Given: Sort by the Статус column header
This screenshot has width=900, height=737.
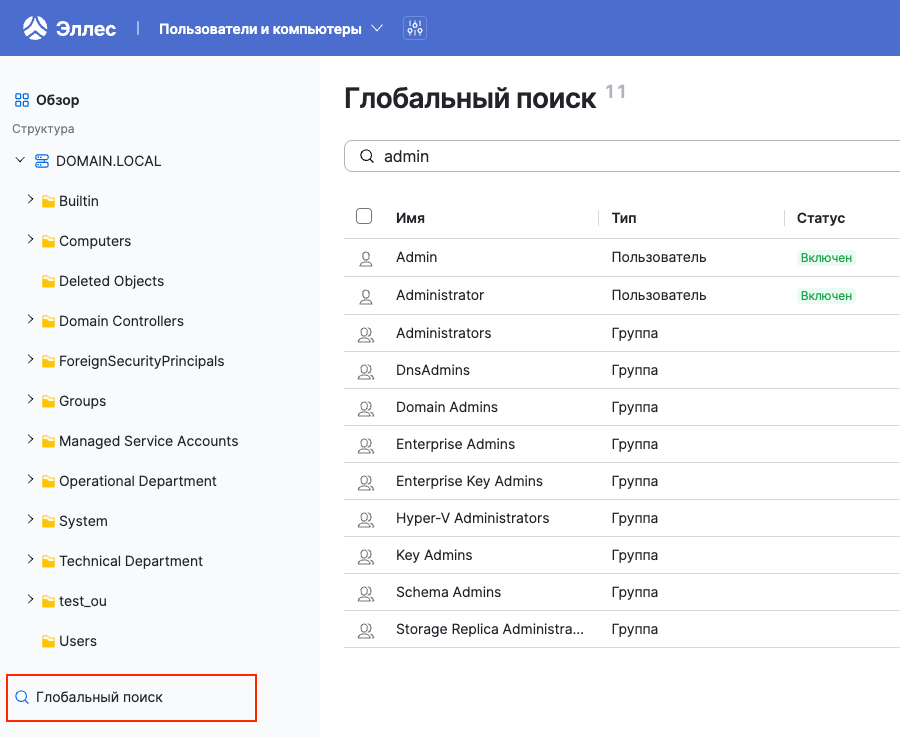Looking at the screenshot, I should pos(820,218).
